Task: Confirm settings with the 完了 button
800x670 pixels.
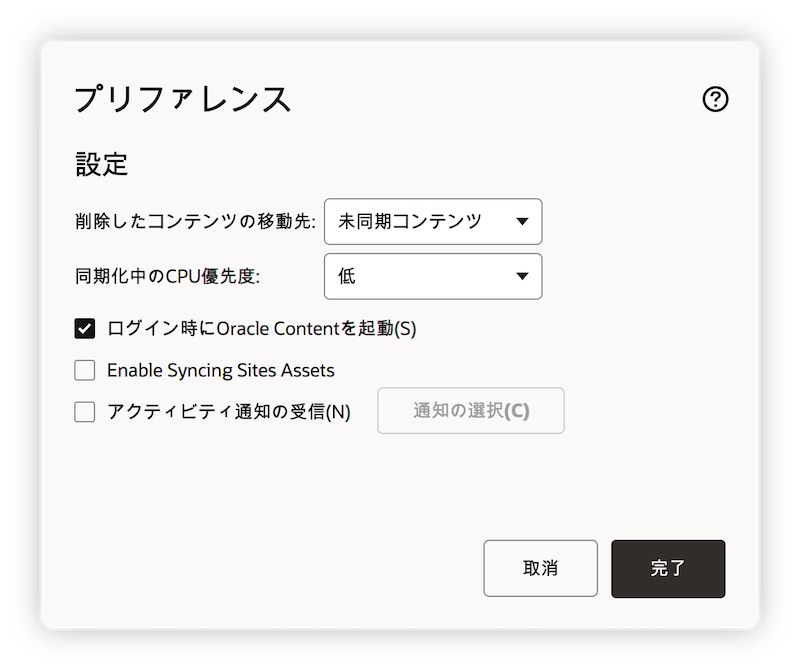Action: point(668,568)
